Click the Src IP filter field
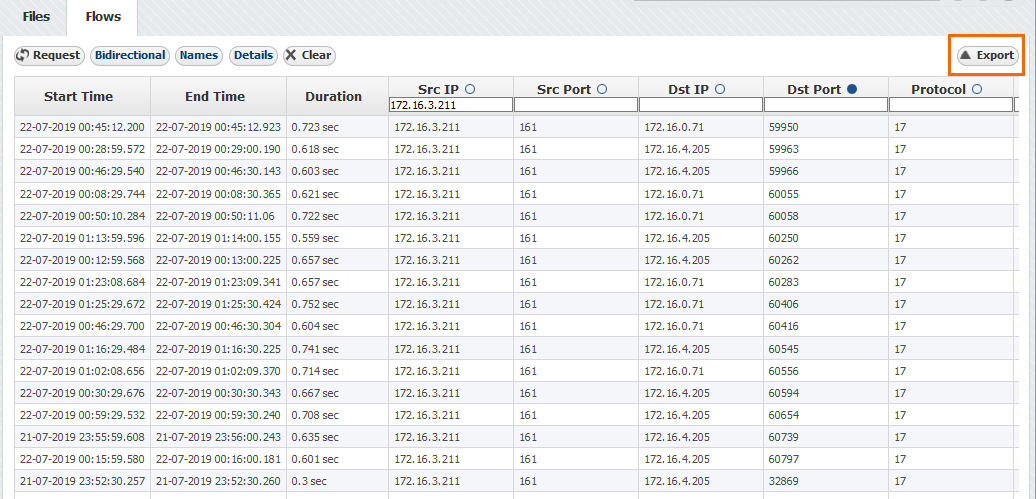 (450, 105)
